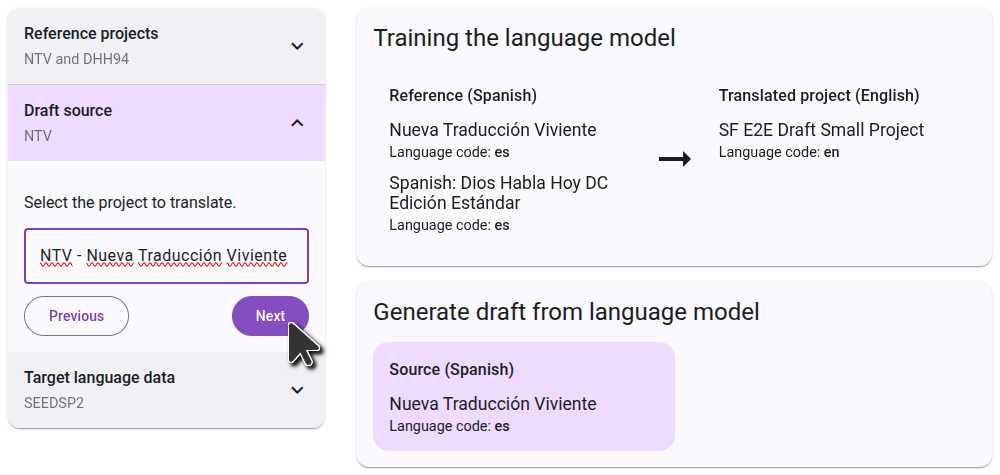Image resolution: width=1000 pixels, height=475 pixels.
Task: Expand the Reference projects chevron
Action: point(297,46)
